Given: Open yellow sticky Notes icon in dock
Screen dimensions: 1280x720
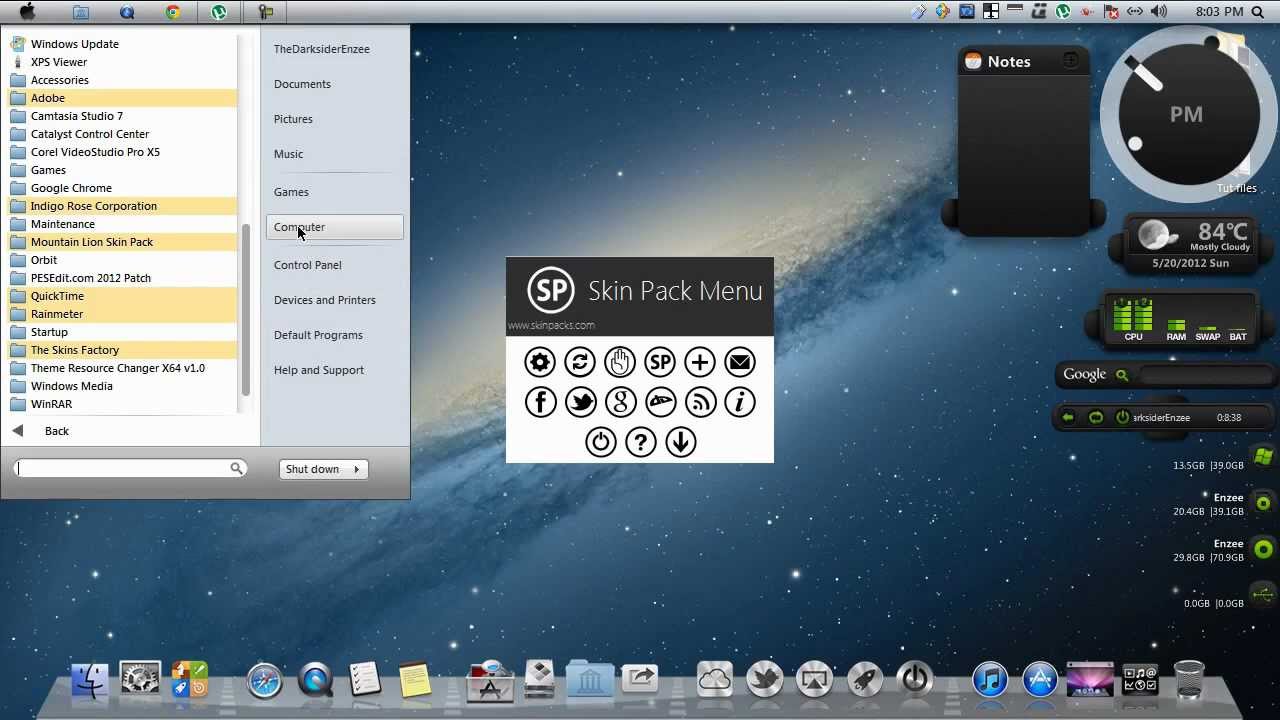Looking at the screenshot, I should (414, 680).
